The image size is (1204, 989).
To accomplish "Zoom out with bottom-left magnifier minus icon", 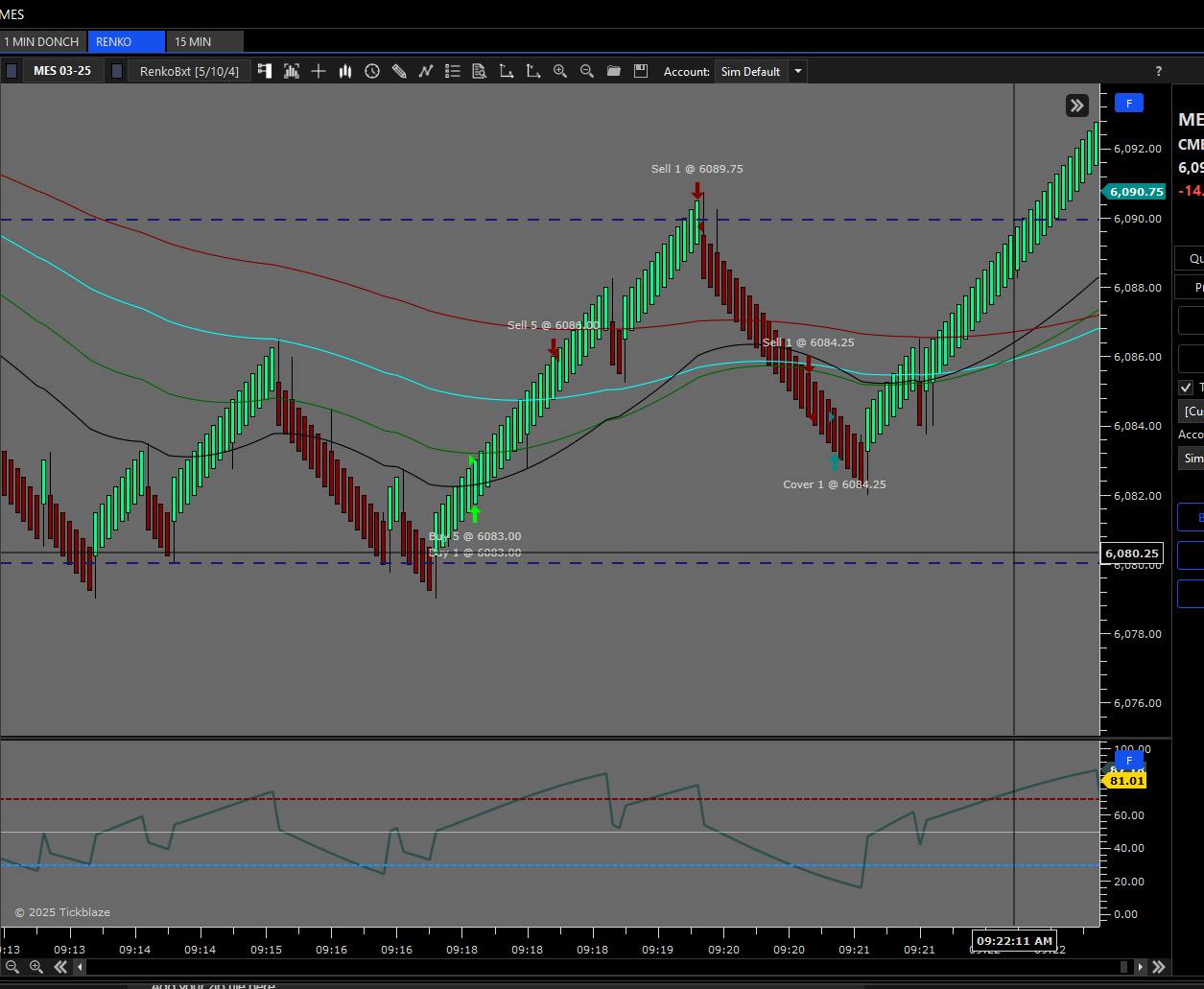I will (x=12, y=967).
